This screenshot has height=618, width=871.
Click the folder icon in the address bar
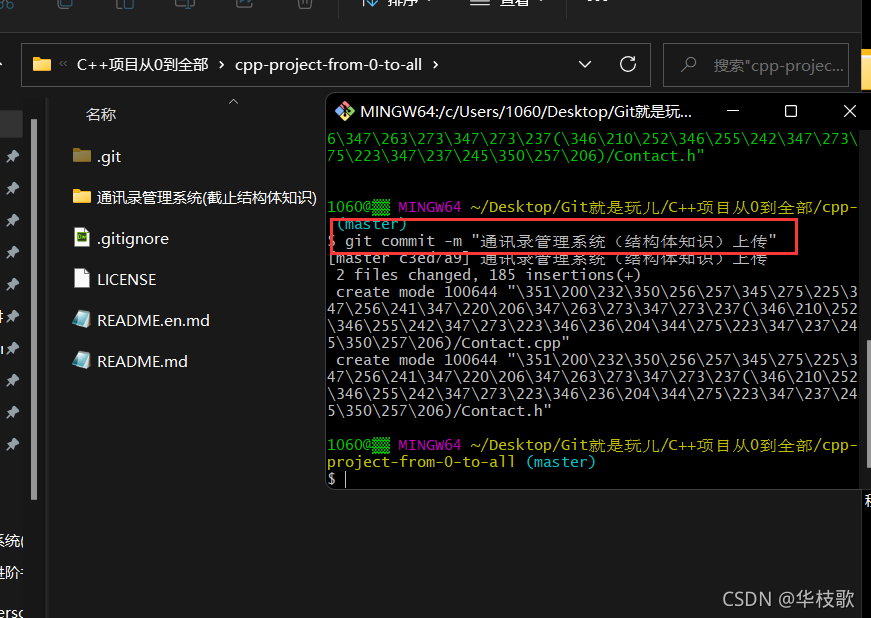point(42,64)
